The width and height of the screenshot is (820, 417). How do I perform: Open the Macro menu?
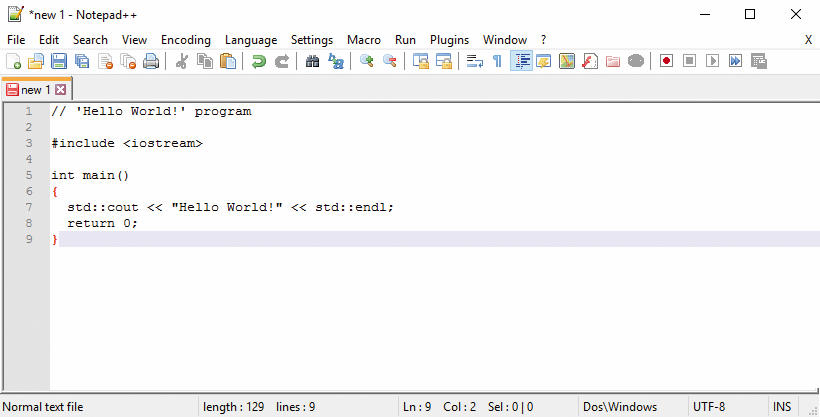[364, 40]
